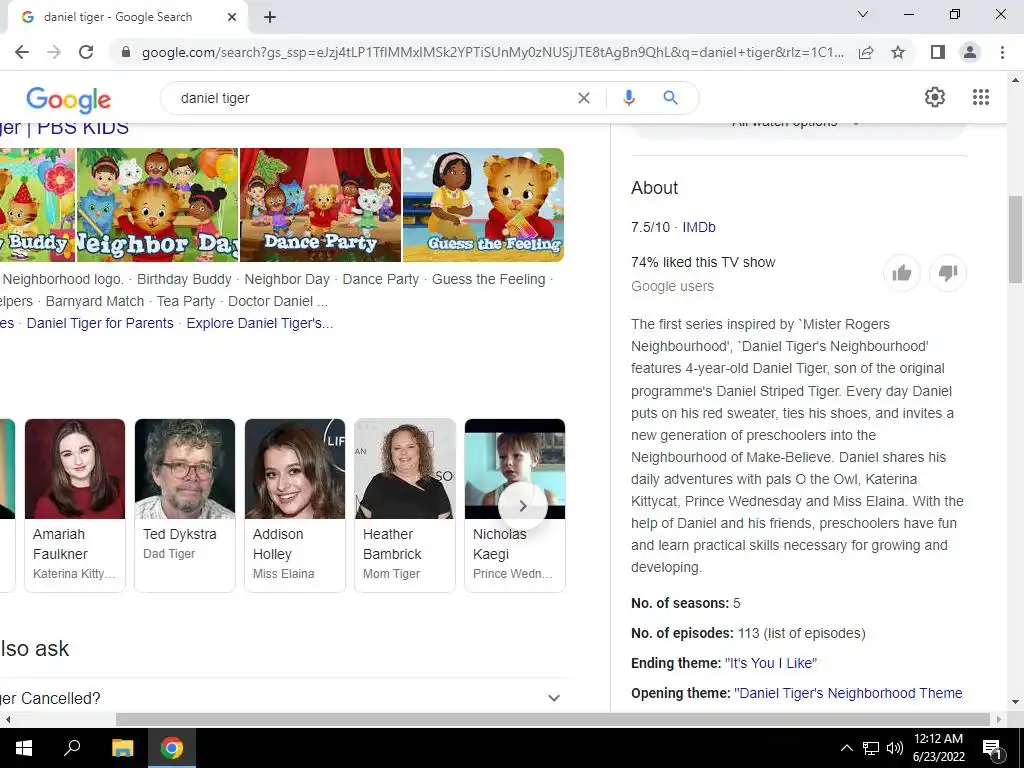Image resolution: width=1024 pixels, height=768 pixels.
Task: Open "It's You I Like" ending theme link
Action: point(771,663)
